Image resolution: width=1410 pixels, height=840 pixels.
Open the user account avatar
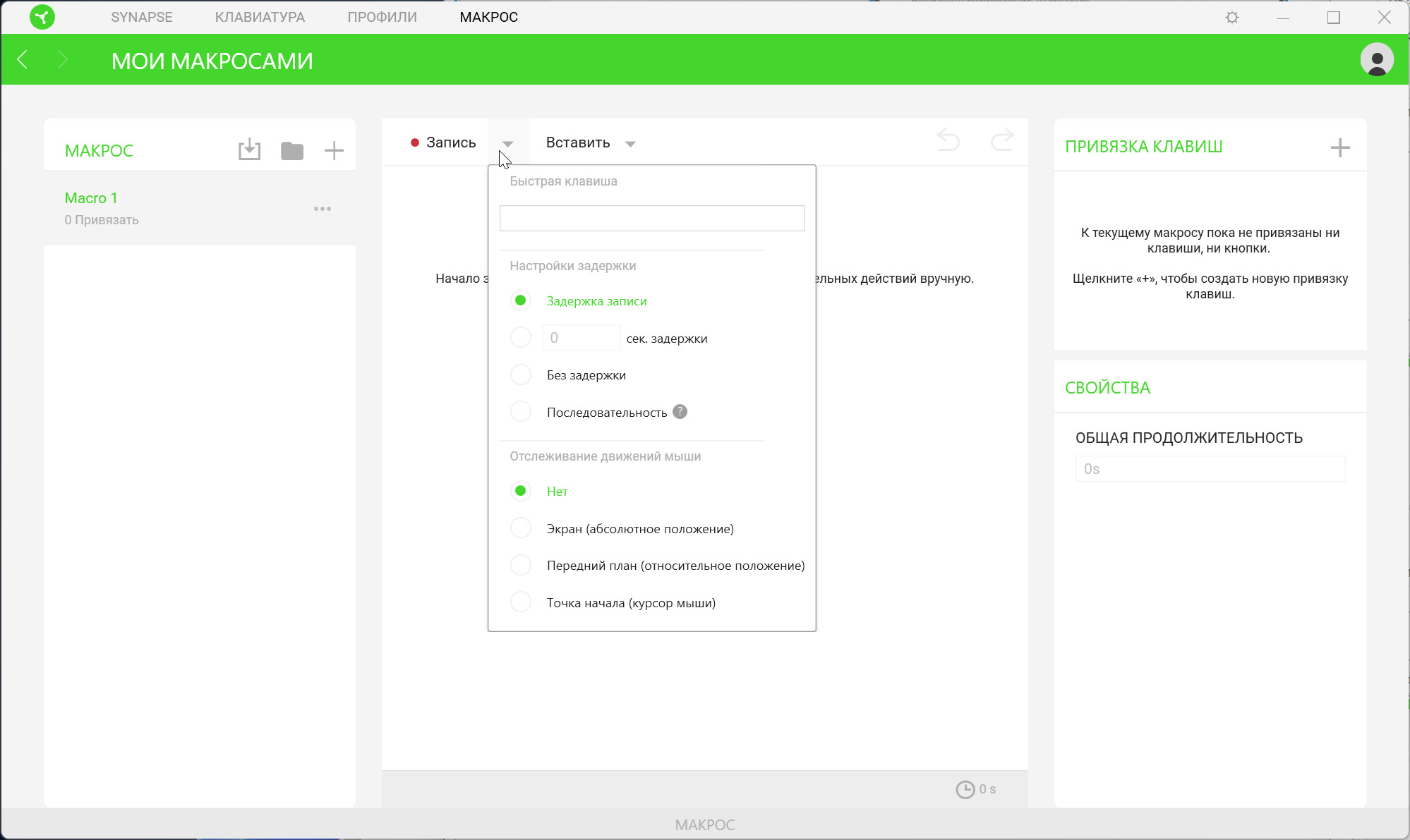point(1376,60)
